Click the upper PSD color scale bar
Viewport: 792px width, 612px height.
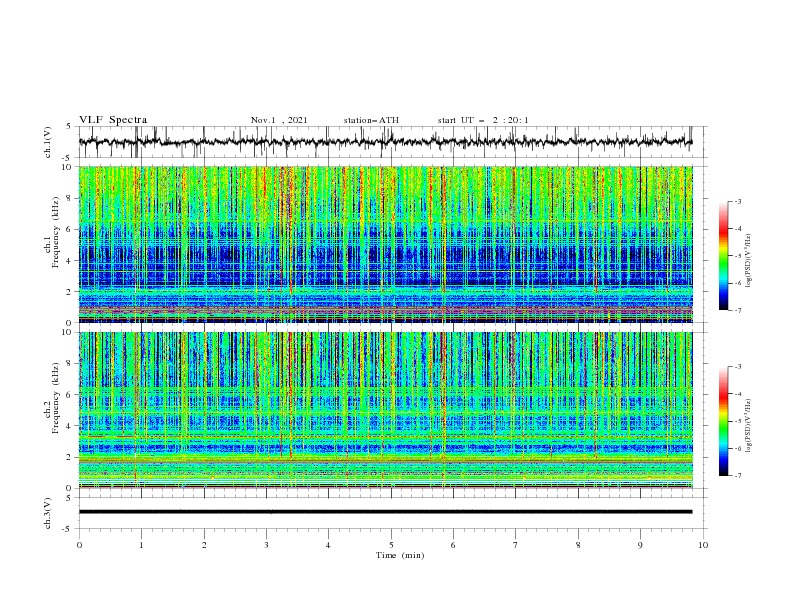pos(723,256)
